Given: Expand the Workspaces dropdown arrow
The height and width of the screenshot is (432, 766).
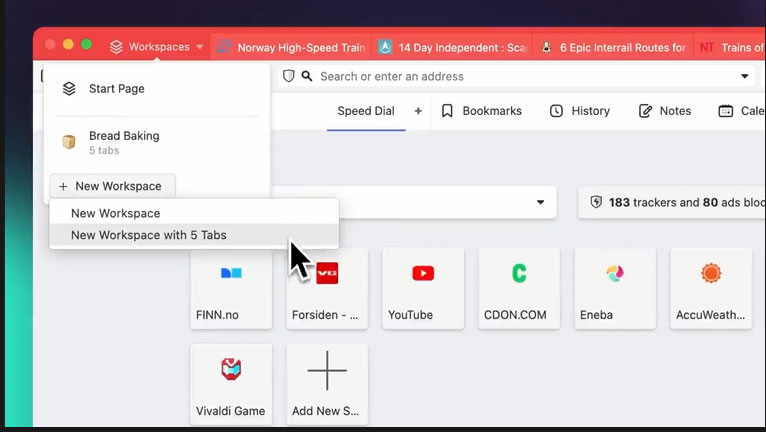Looking at the screenshot, I should coord(200,47).
